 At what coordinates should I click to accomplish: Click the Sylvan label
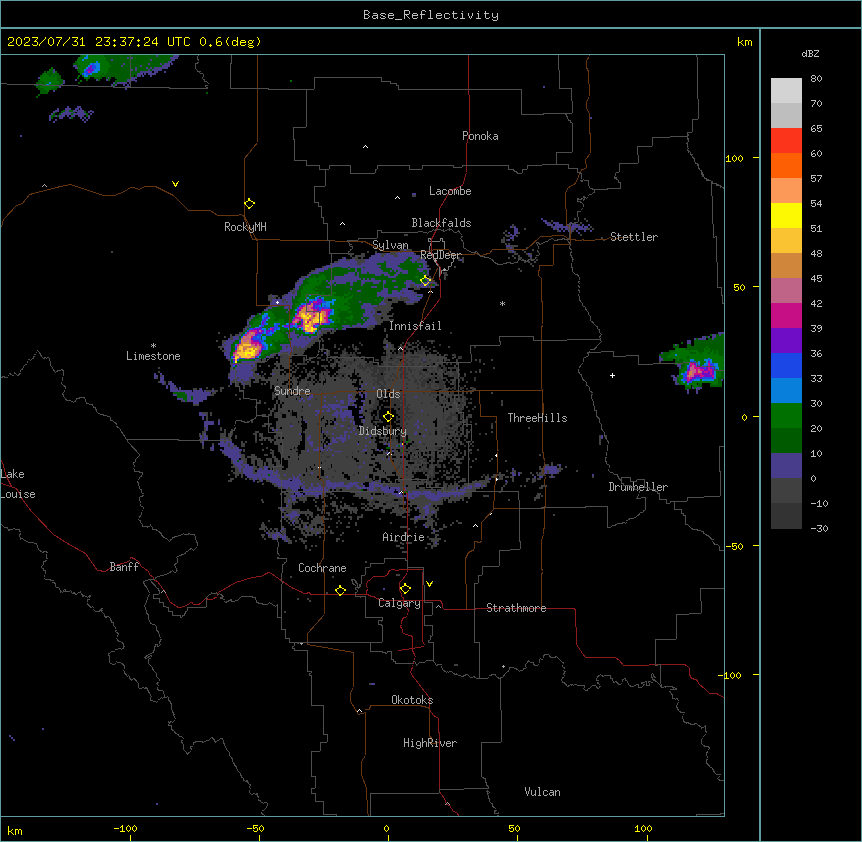pyautogui.click(x=390, y=245)
